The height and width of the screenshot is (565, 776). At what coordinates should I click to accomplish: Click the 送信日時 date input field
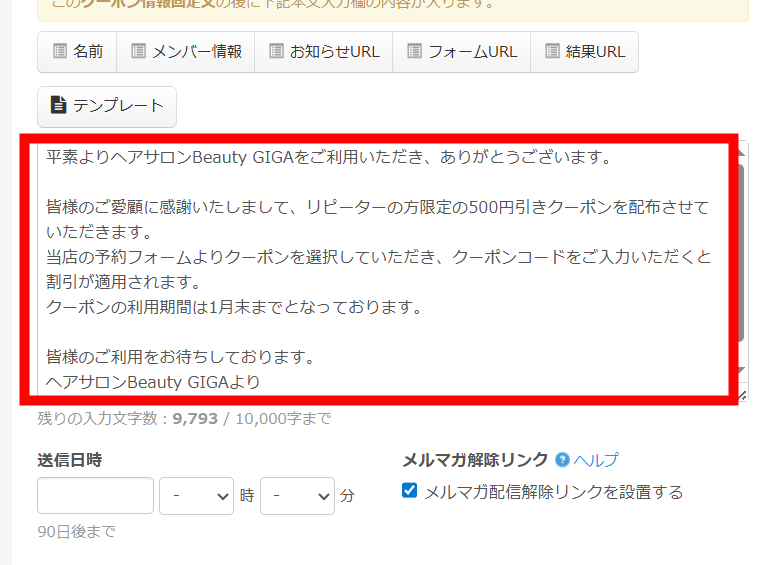pos(96,495)
